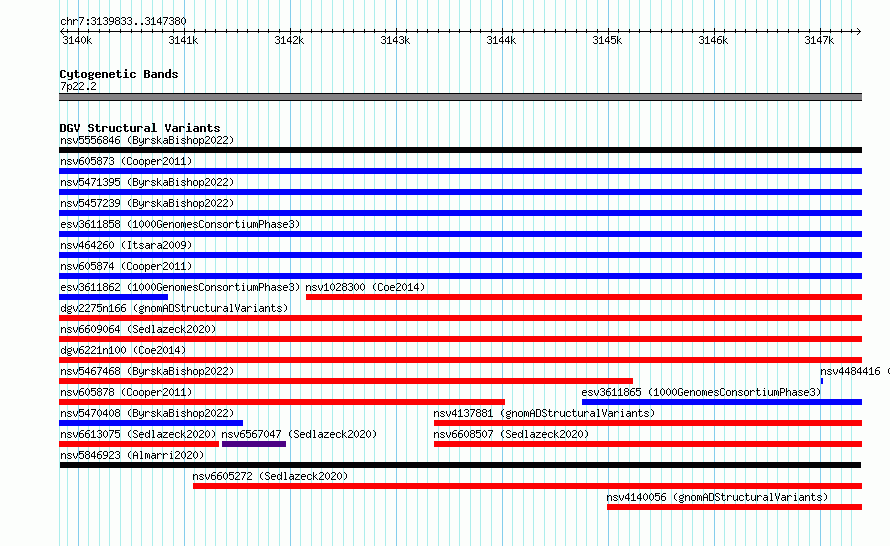Open nsv5470408 (ByrskaBishop2022) label
Image resolution: width=890 pixels, height=546 pixels.
(147, 413)
